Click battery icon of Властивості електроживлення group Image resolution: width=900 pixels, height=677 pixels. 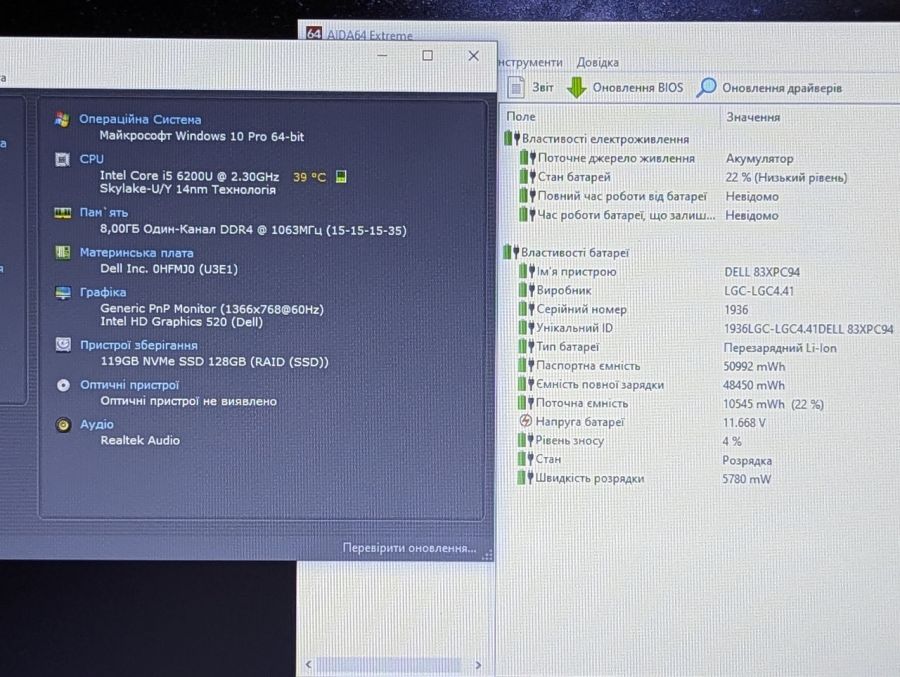(512, 138)
